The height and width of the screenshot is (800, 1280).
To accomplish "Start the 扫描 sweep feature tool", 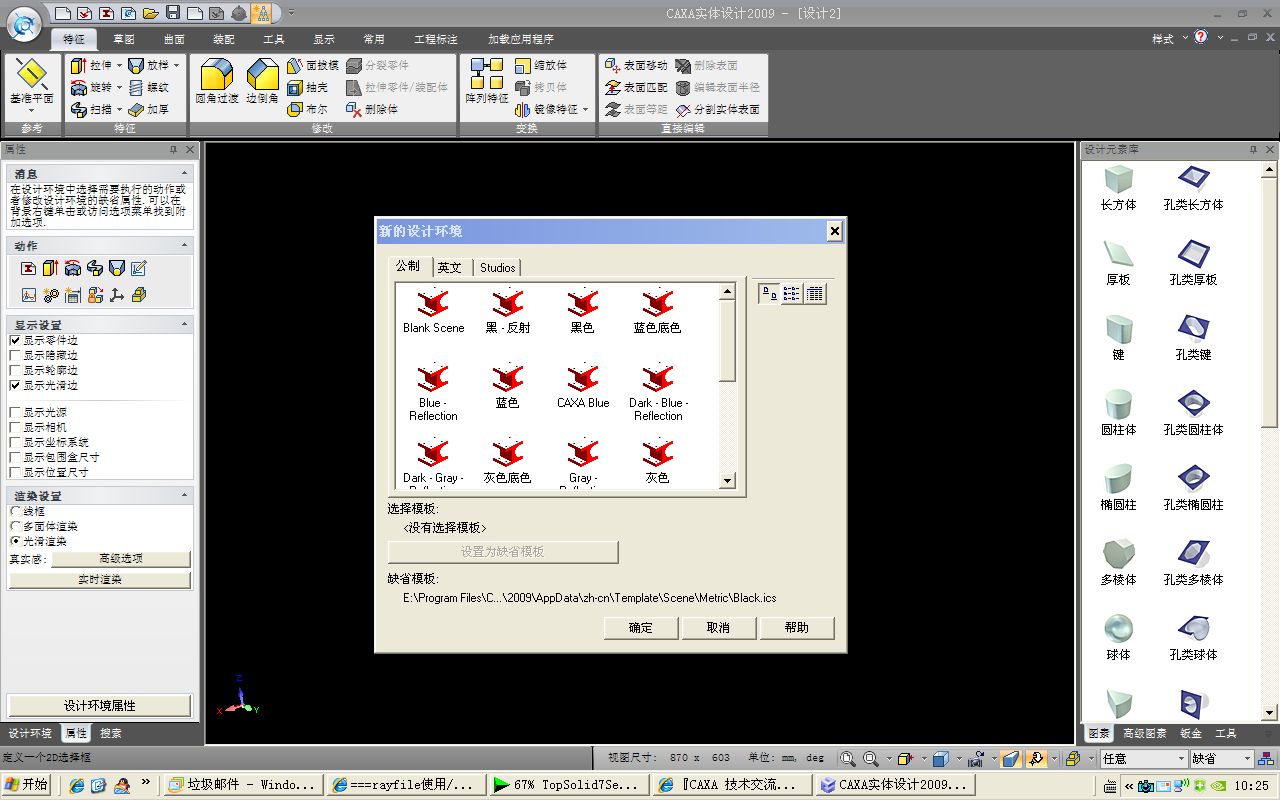I will click(91, 109).
